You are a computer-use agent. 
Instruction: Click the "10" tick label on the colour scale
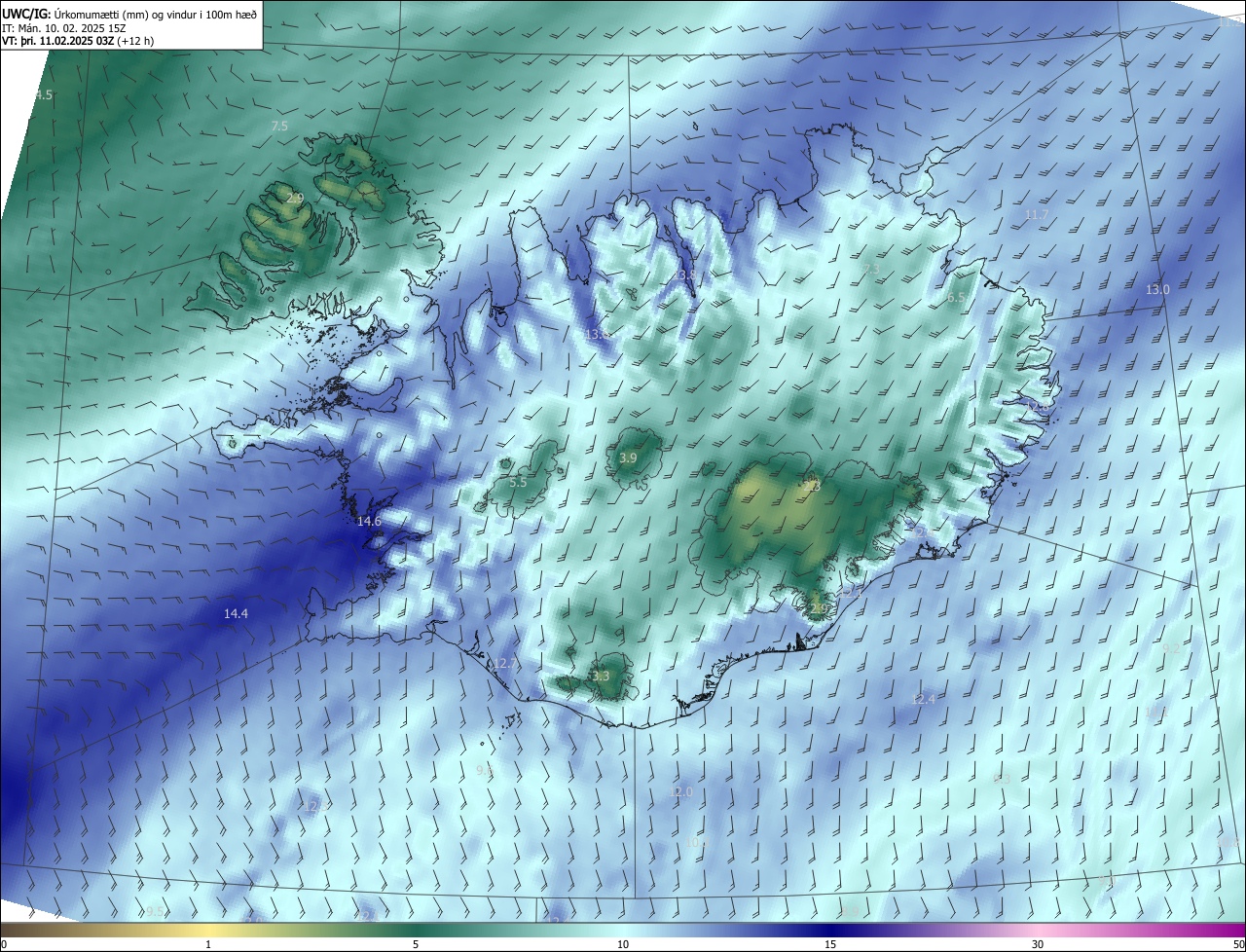(623, 945)
